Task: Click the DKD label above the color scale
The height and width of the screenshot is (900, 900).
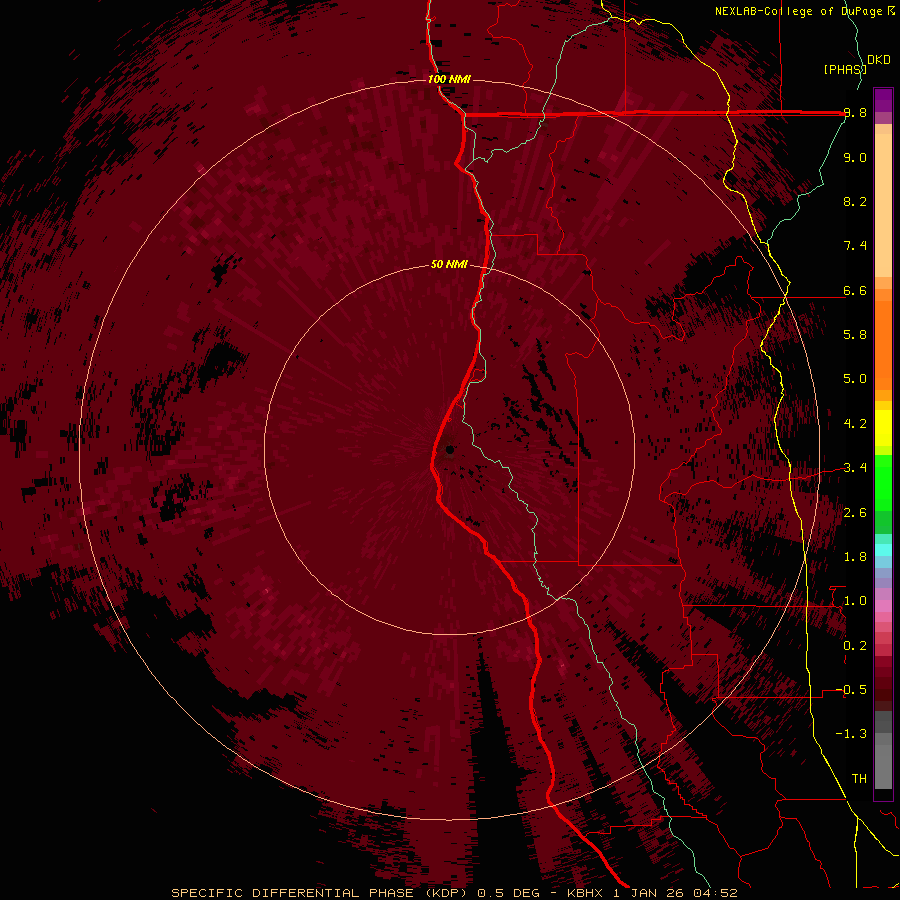Action: click(x=879, y=60)
